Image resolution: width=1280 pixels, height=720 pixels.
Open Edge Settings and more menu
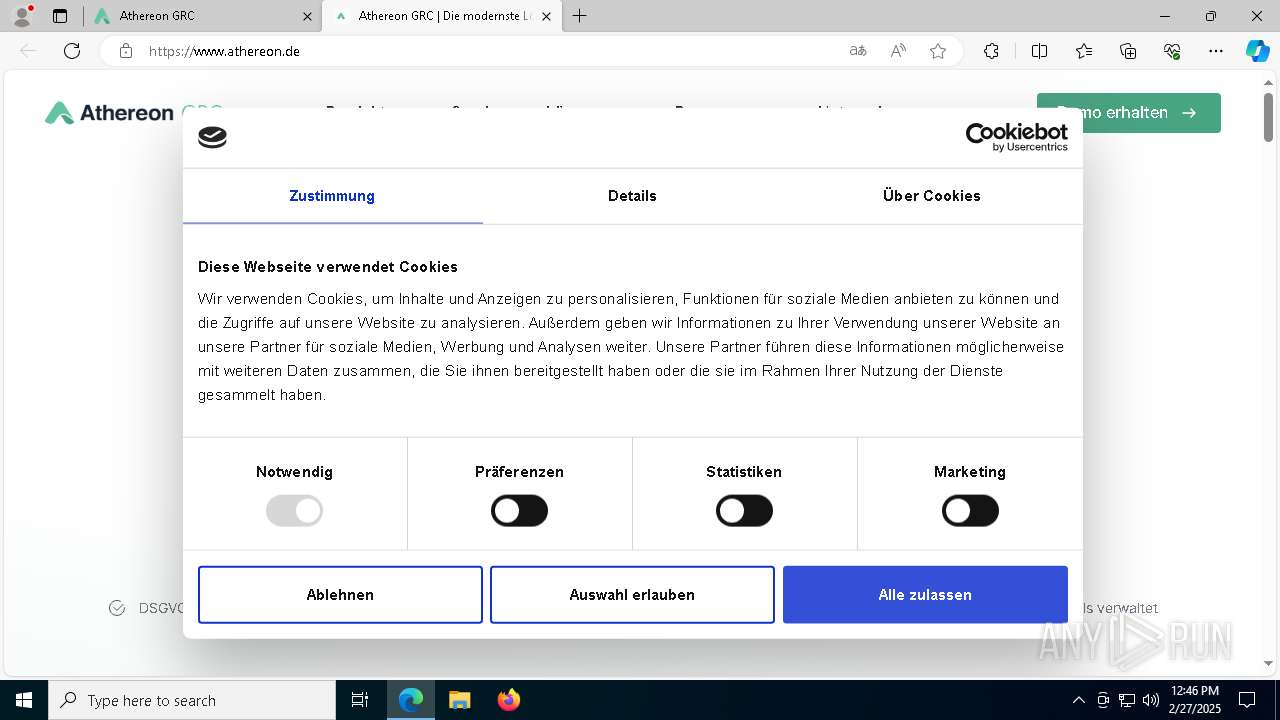coord(1216,51)
